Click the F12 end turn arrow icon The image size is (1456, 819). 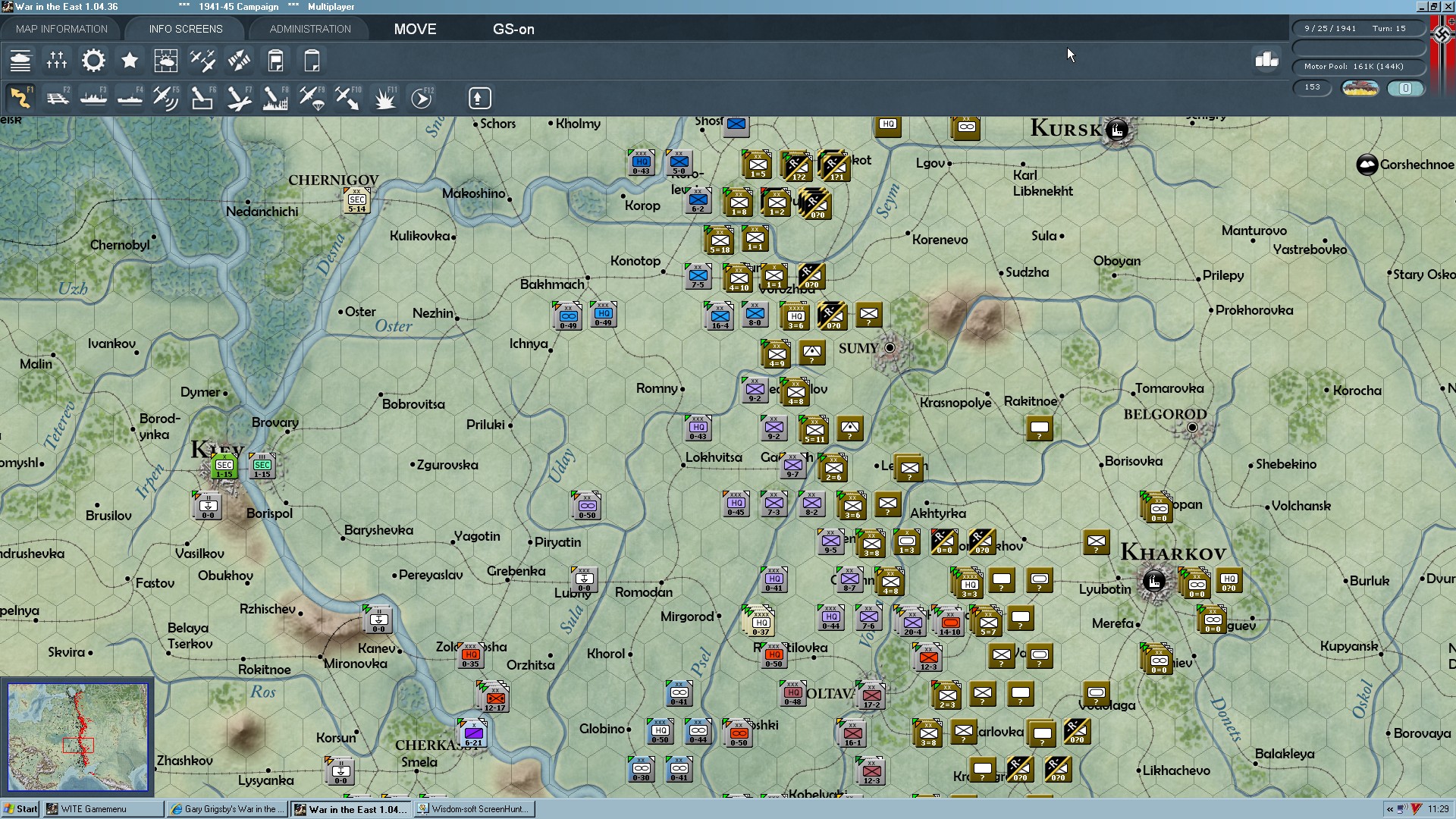click(x=422, y=99)
